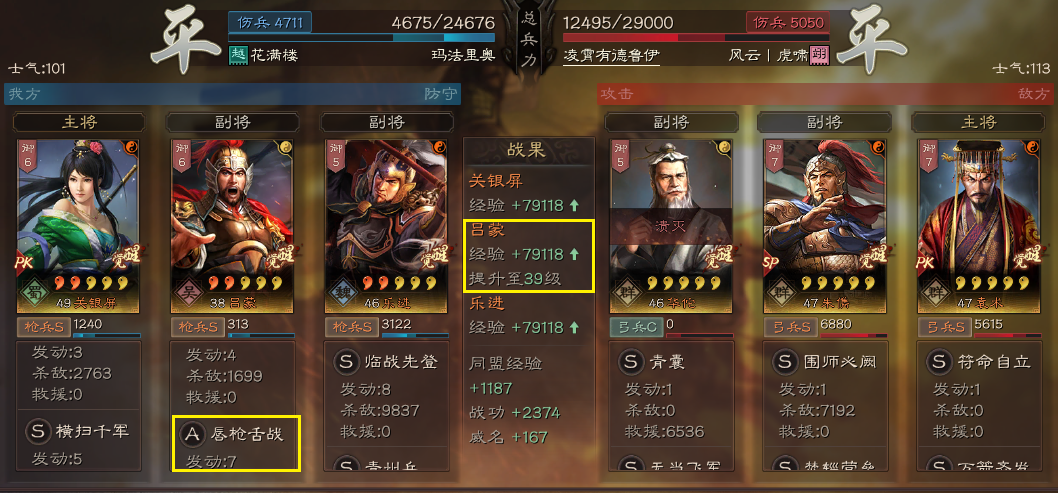The height and width of the screenshot is (493, 1058).
Task: View 朱儁 general portrait card
Action: (x=824, y=226)
